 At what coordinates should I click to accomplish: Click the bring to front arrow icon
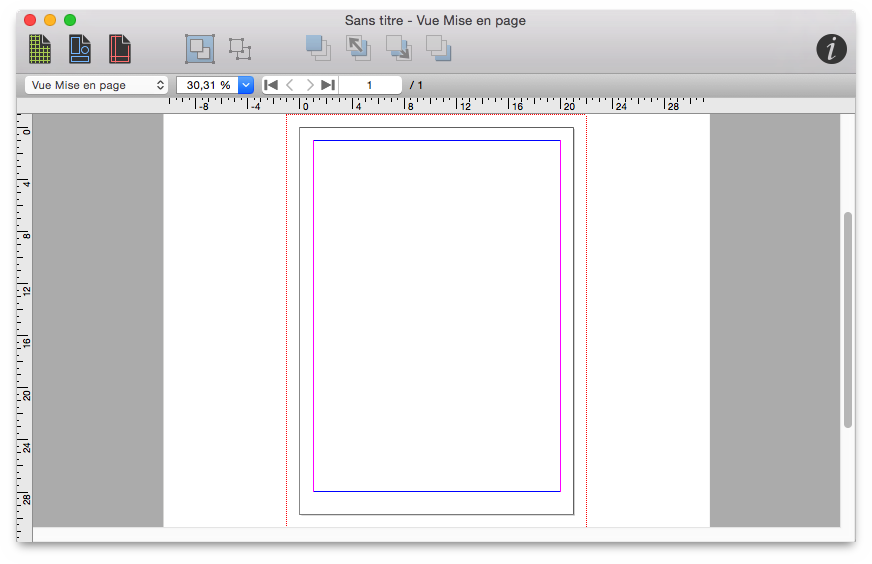tap(358, 48)
